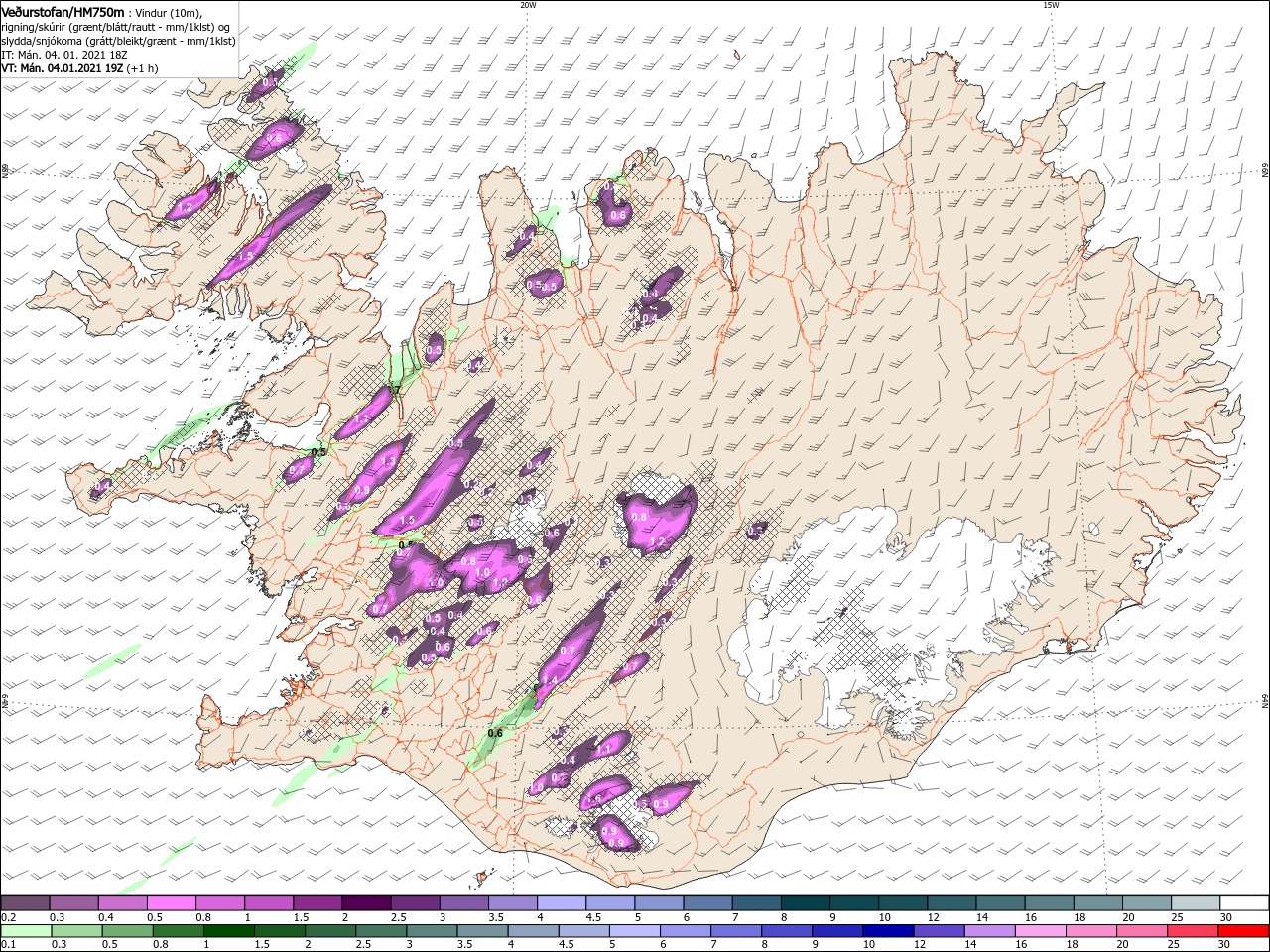The width and height of the screenshot is (1270, 952).
Task: Pick the violet swatch labeled 12 in lower row
Action: (938, 931)
